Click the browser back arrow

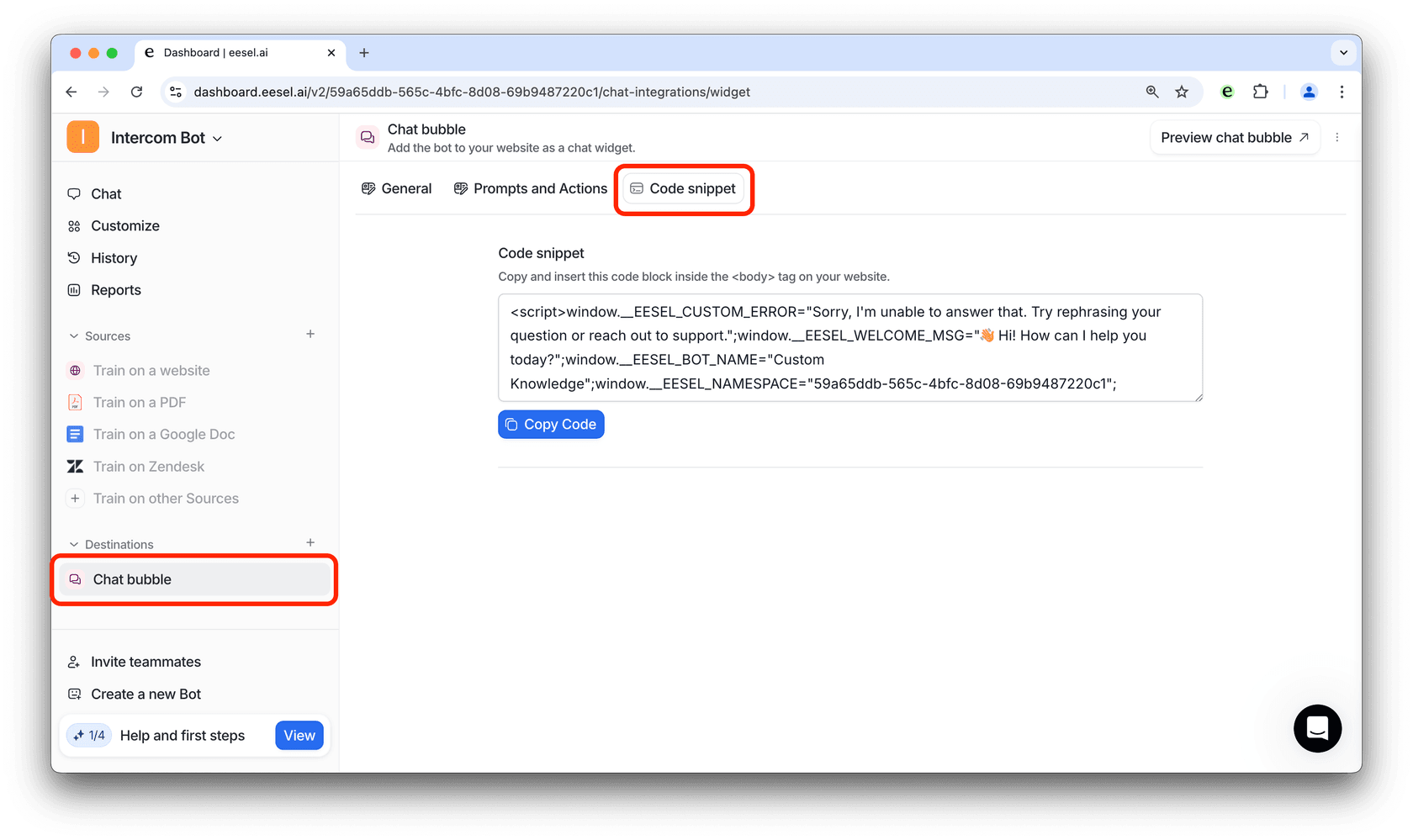71,92
